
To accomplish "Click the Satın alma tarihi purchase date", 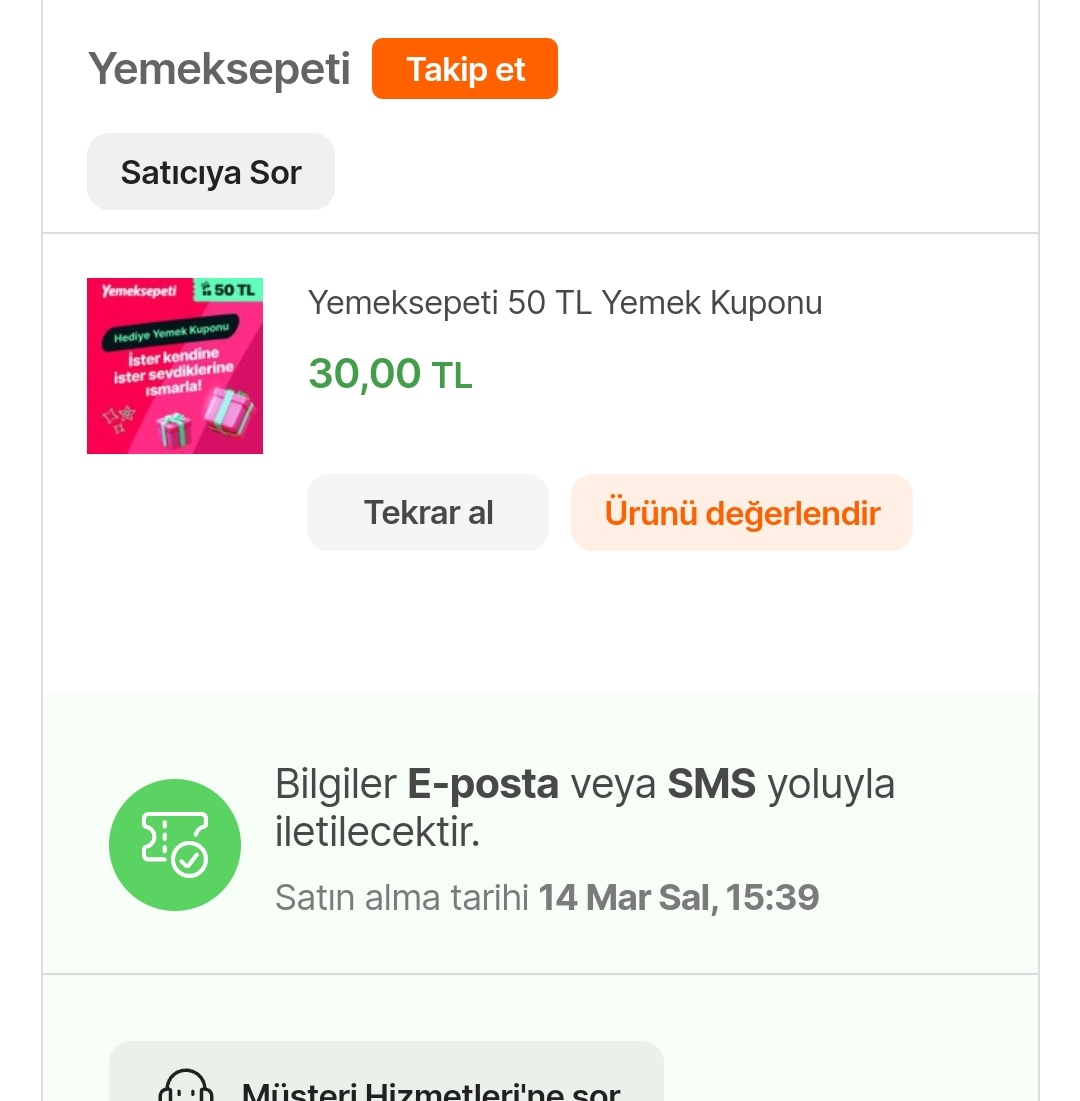I will 546,897.
